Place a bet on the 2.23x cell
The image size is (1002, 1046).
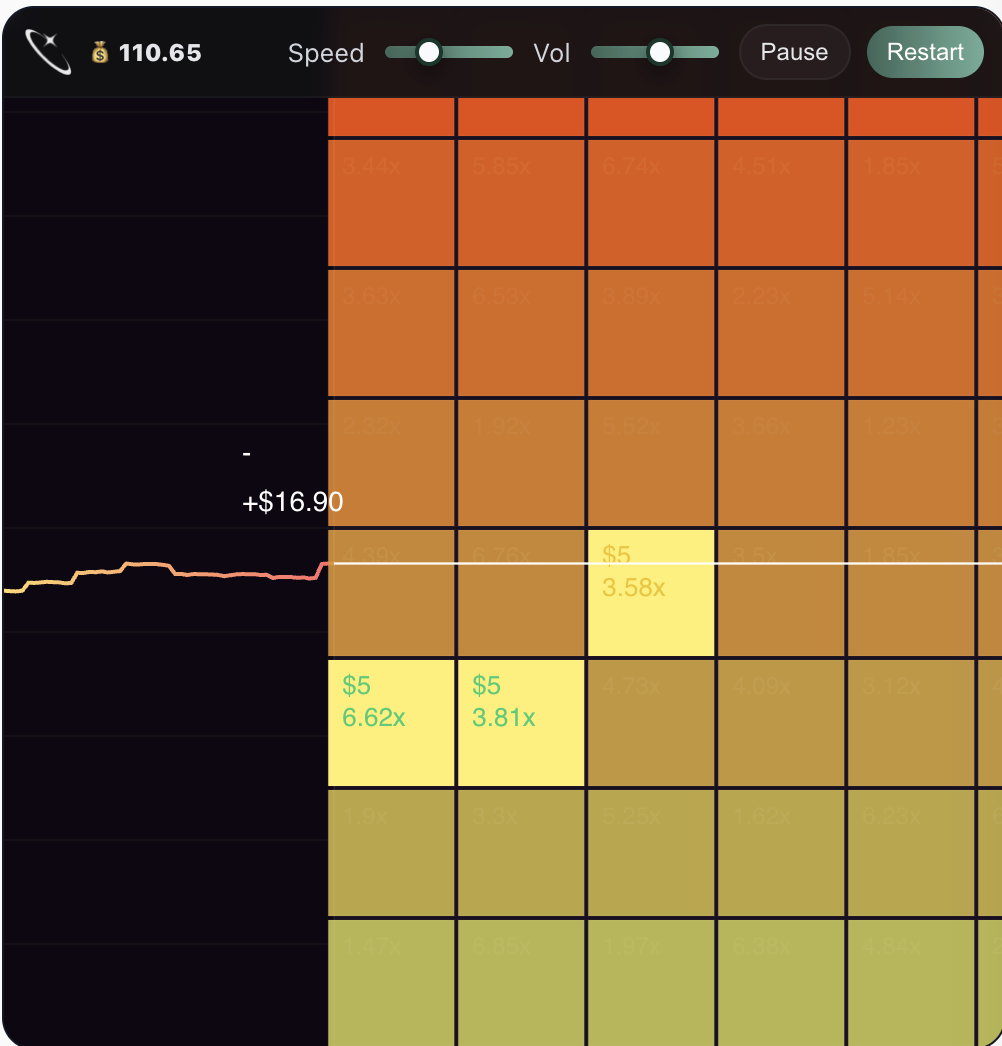tap(781, 330)
